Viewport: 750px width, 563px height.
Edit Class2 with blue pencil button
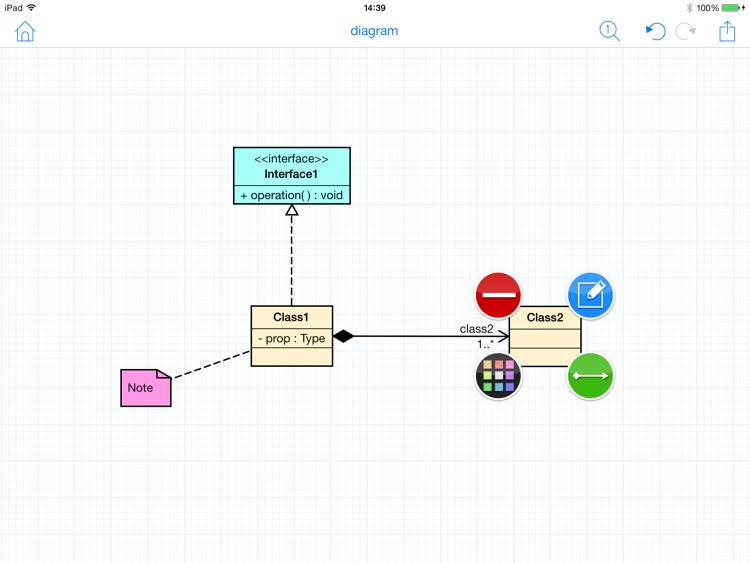[591, 295]
